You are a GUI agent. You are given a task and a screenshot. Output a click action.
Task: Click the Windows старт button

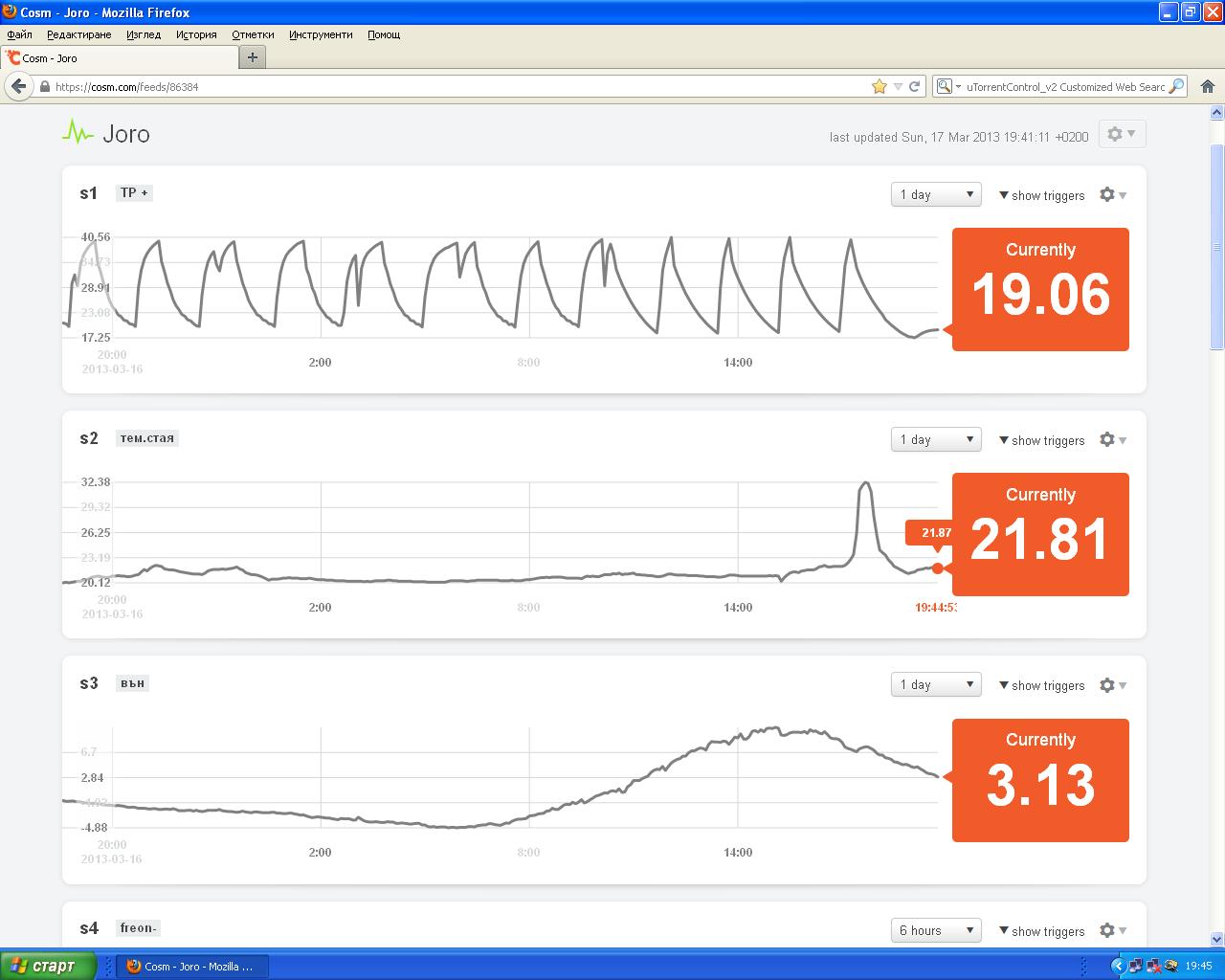[48, 966]
